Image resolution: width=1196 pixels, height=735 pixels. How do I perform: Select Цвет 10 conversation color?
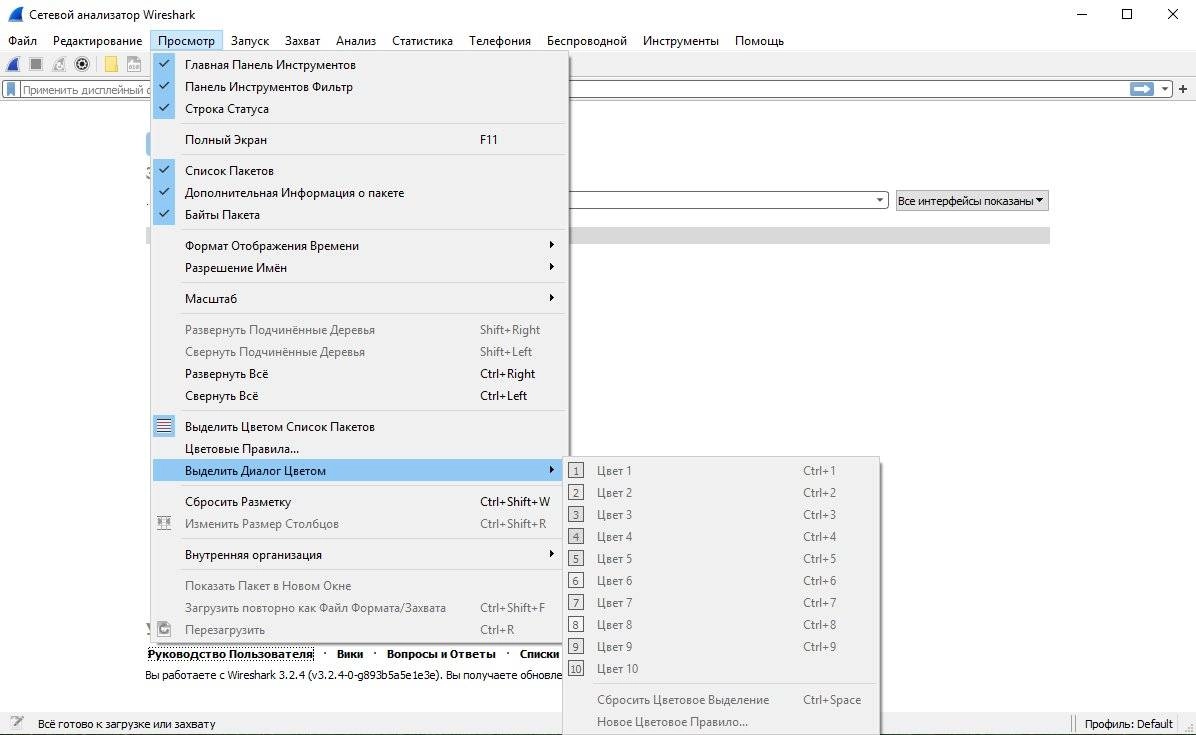pos(721,669)
